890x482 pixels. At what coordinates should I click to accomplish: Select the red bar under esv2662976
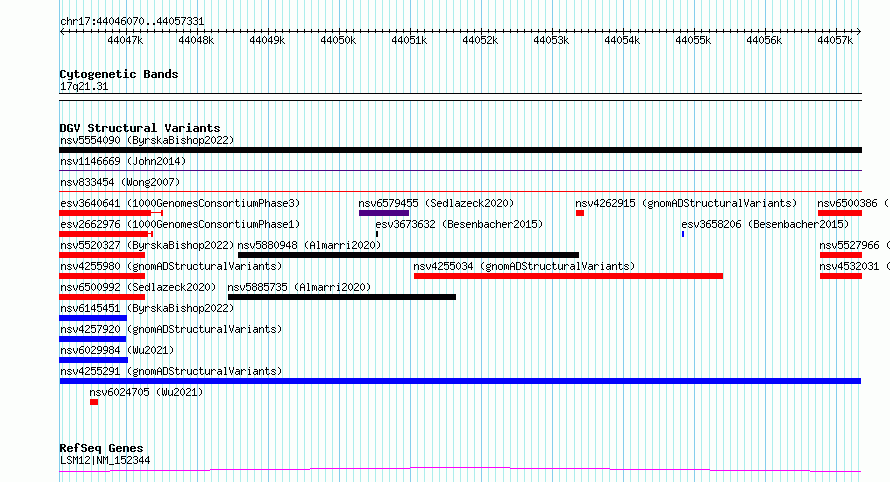[x=106, y=234]
